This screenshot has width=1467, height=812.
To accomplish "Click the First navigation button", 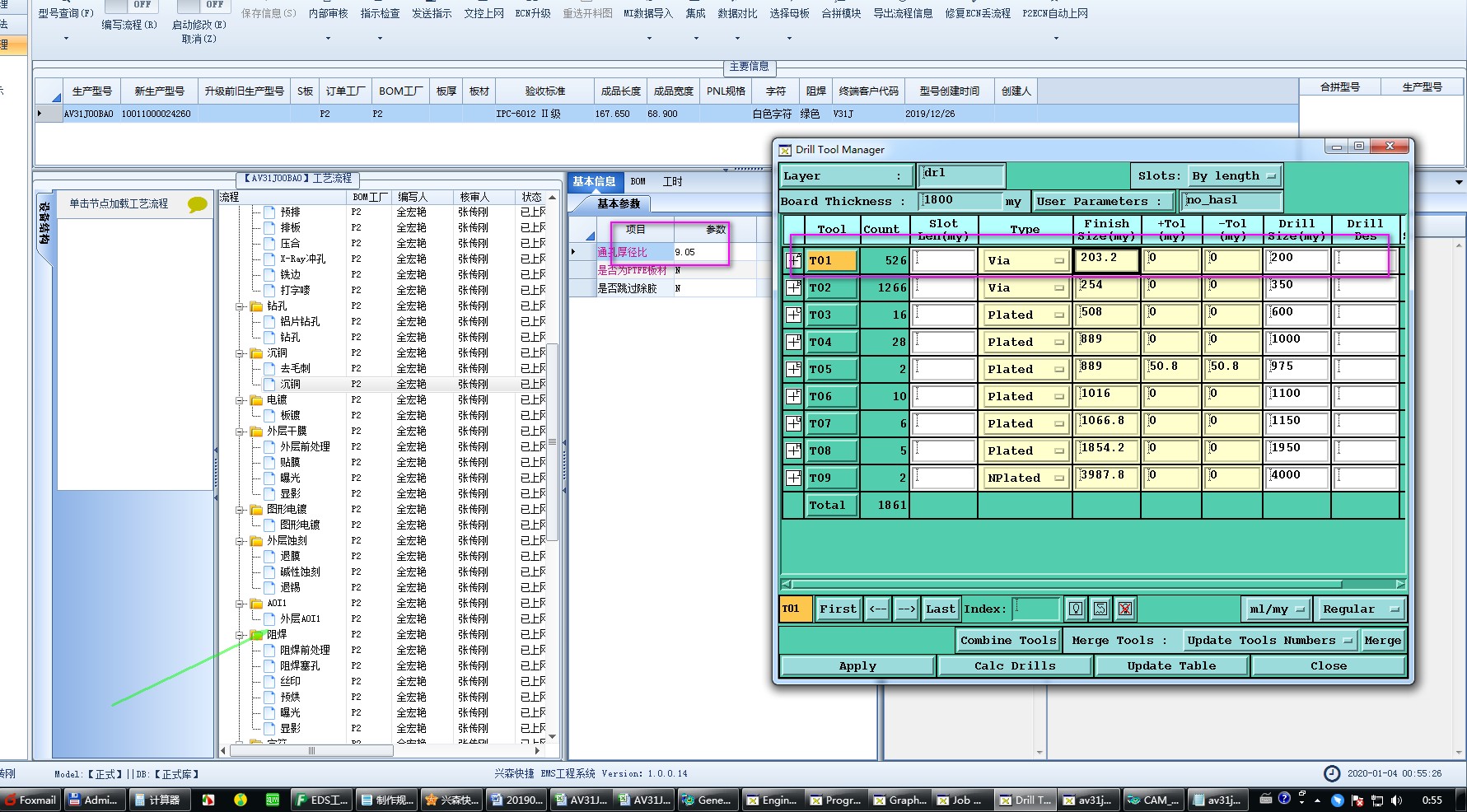I will 839,609.
